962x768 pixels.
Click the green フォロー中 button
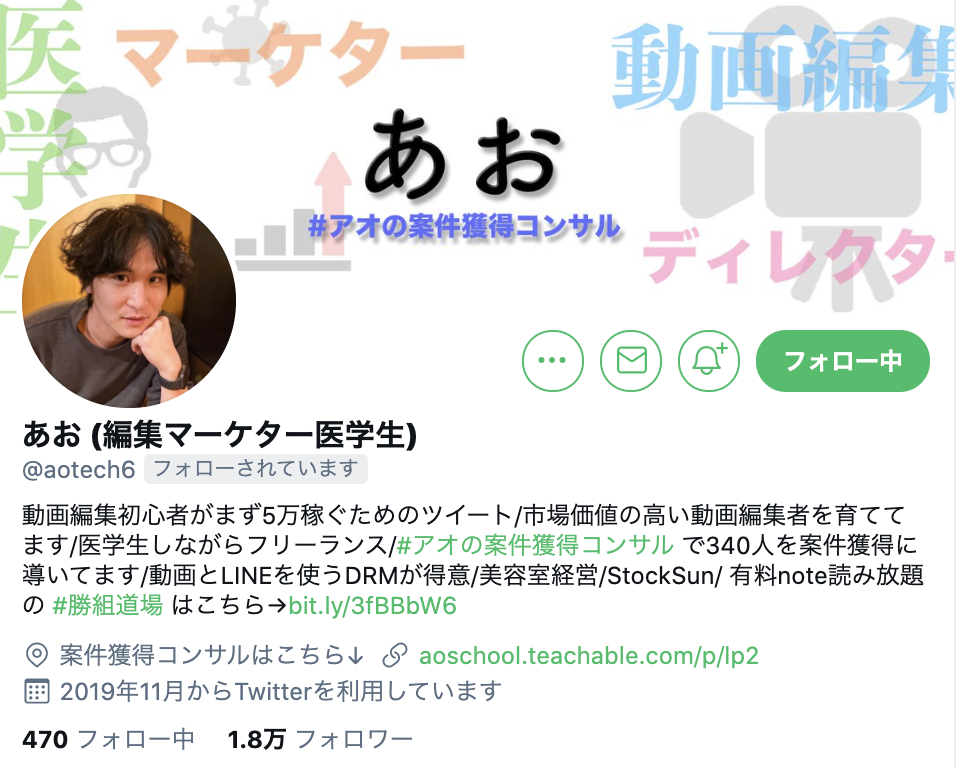[x=843, y=361]
